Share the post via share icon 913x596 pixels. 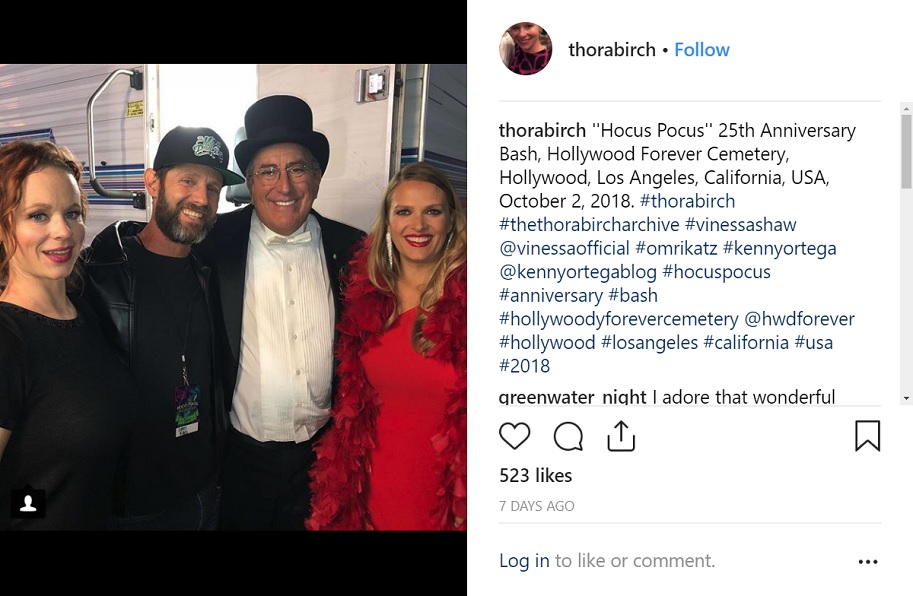[x=621, y=436]
